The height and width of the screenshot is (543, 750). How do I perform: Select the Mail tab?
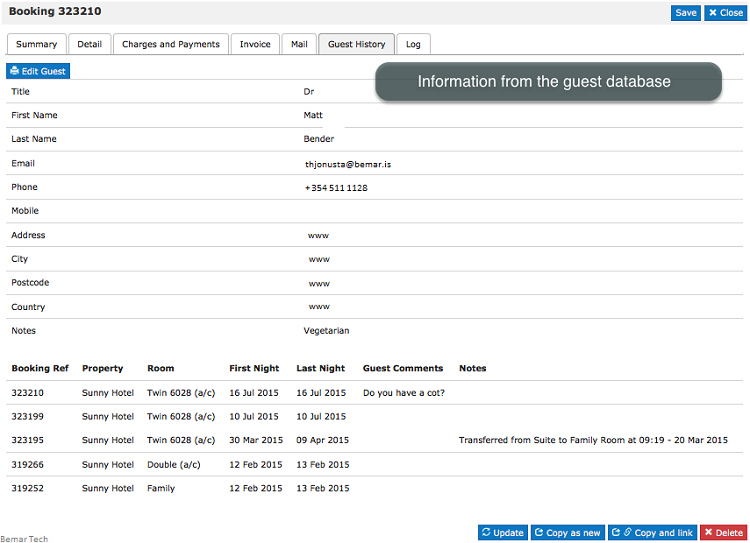pyautogui.click(x=299, y=44)
